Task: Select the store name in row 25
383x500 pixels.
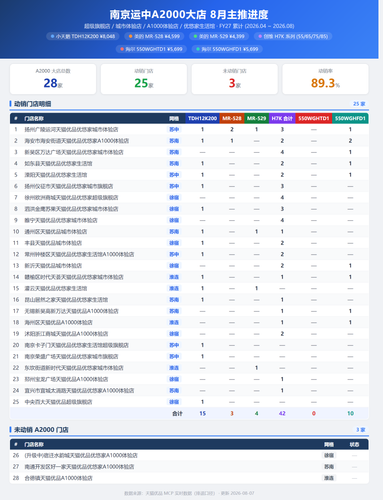Action: [58, 402]
